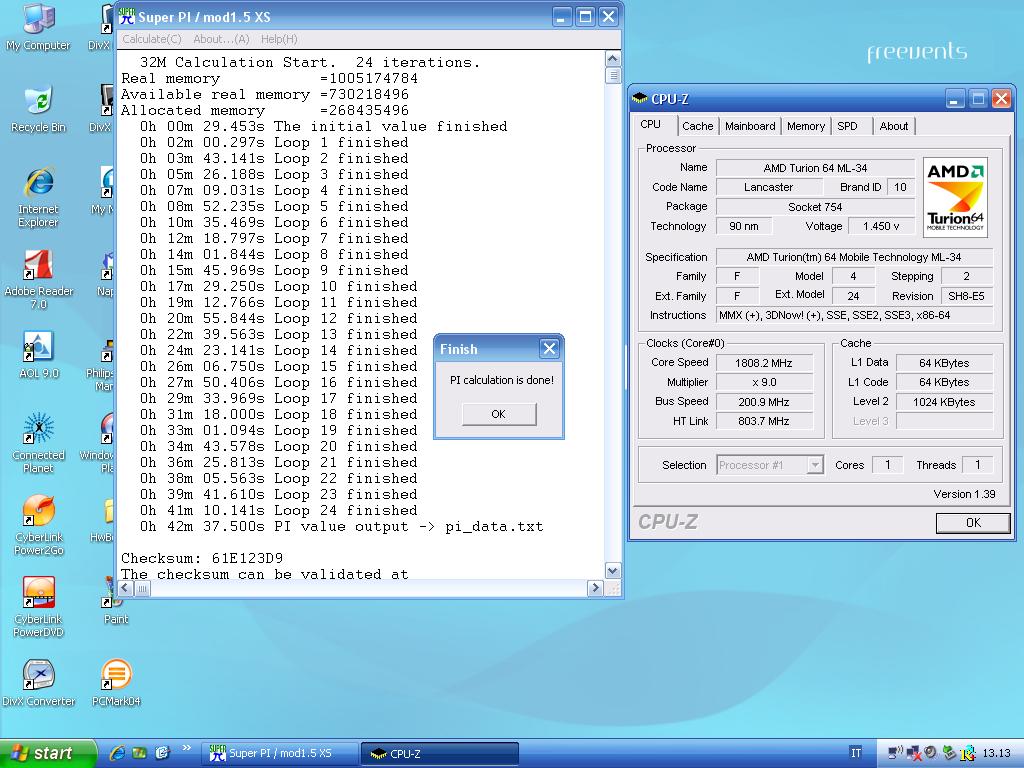Open Adobe Reader 7.0 shortcut

pos(39,280)
